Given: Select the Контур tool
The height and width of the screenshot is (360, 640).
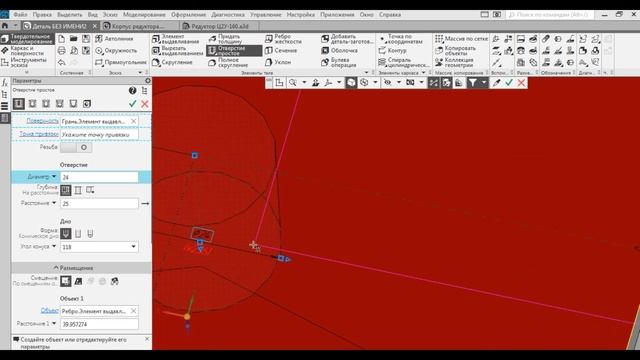Looking at the screenshot, I should [392, 51].
